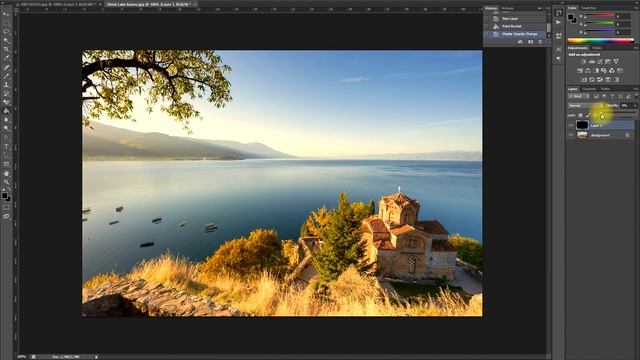The height and width of the screenshot is (360, 640).
Task: Switch to the Actions tab
Action: (508, 8)
